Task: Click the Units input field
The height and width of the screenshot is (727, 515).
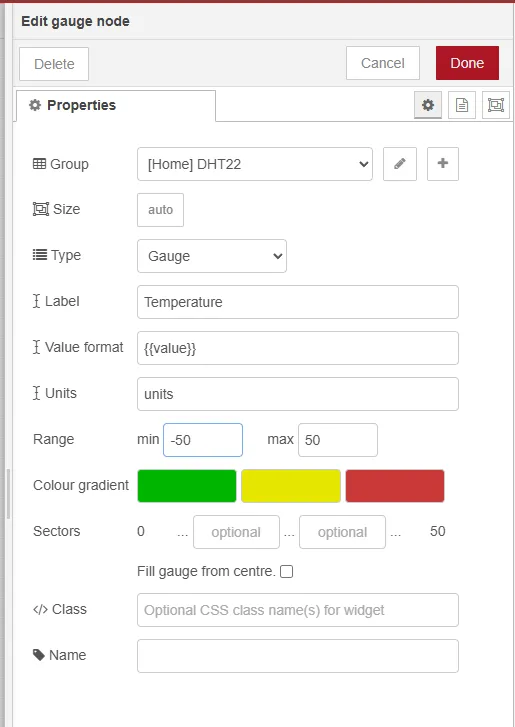Action: click(x=298, y=394)
